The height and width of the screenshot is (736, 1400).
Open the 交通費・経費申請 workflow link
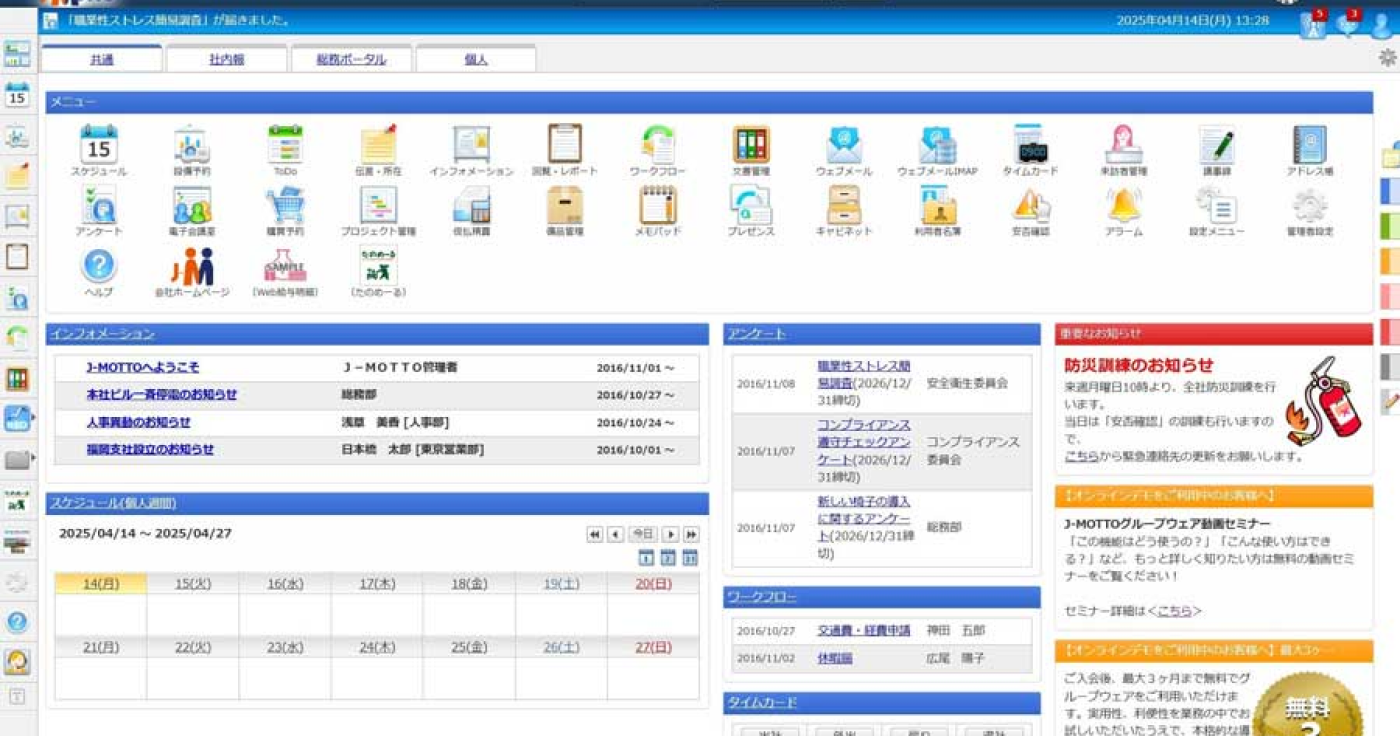tap(864, 631)
